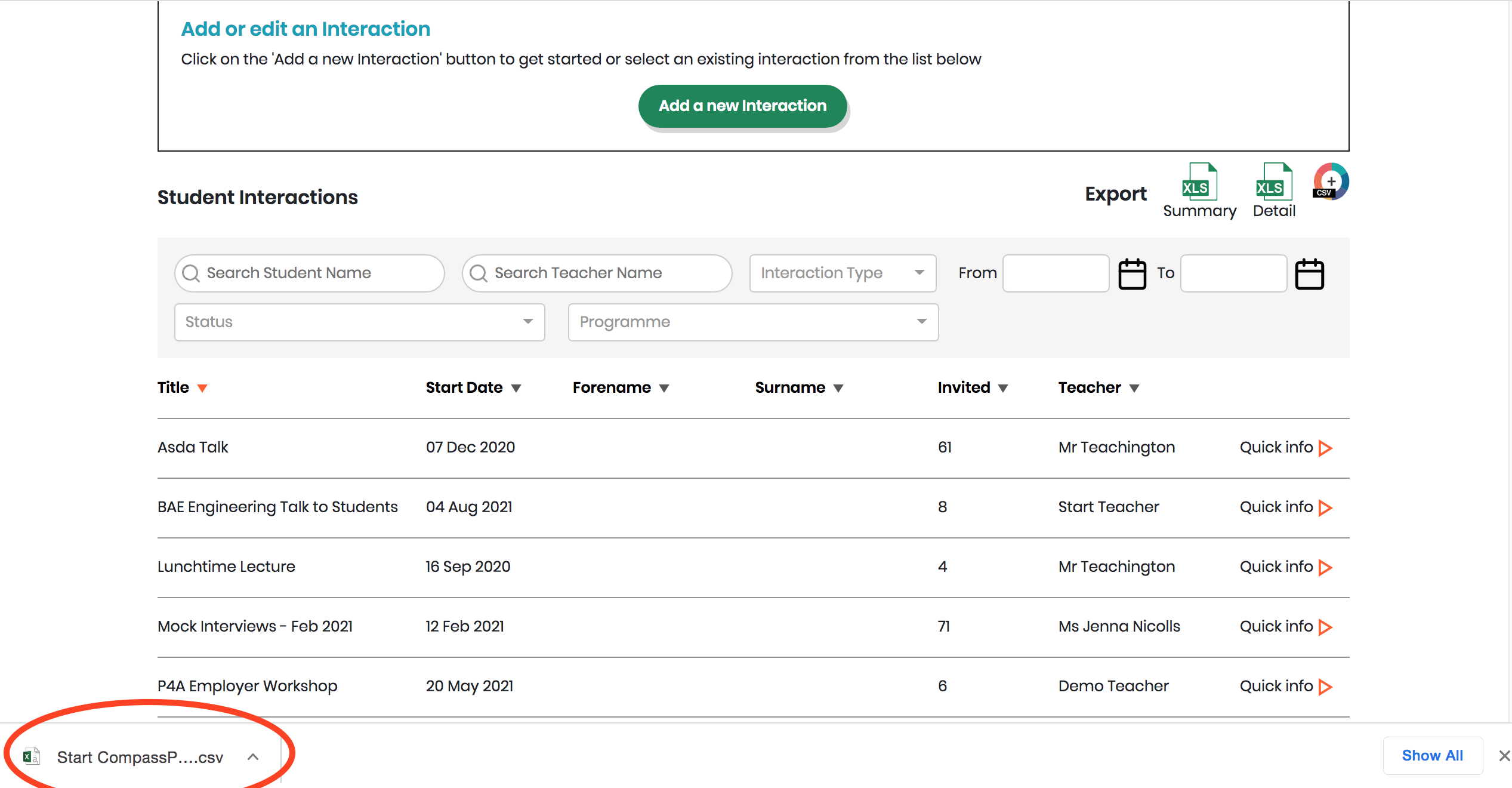
Task: Open Quick info arrow for Asda Talk
Action: tap(1325, 448)
